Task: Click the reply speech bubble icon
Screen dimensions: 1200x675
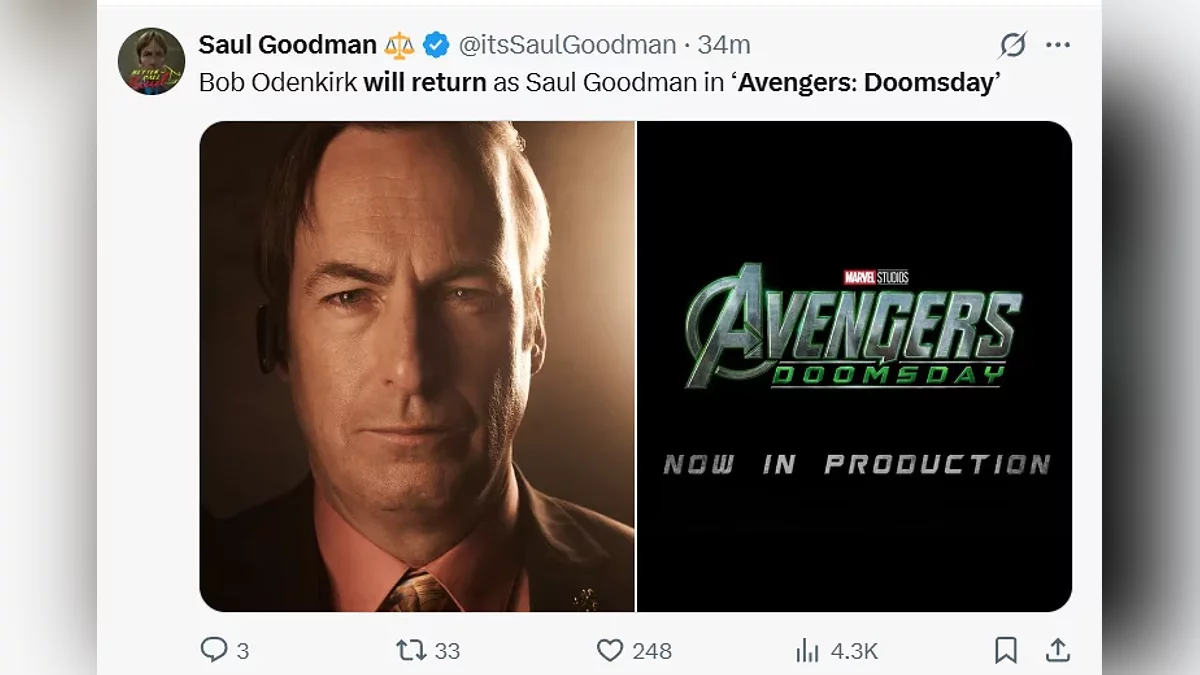Action: pos(214,650)
